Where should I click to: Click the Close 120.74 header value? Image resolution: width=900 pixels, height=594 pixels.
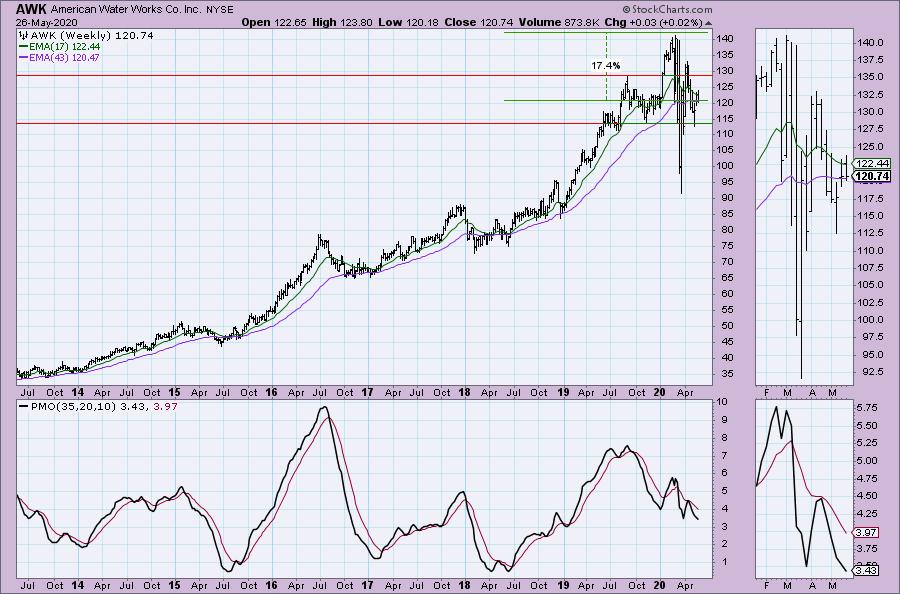(x=479, y=22)
